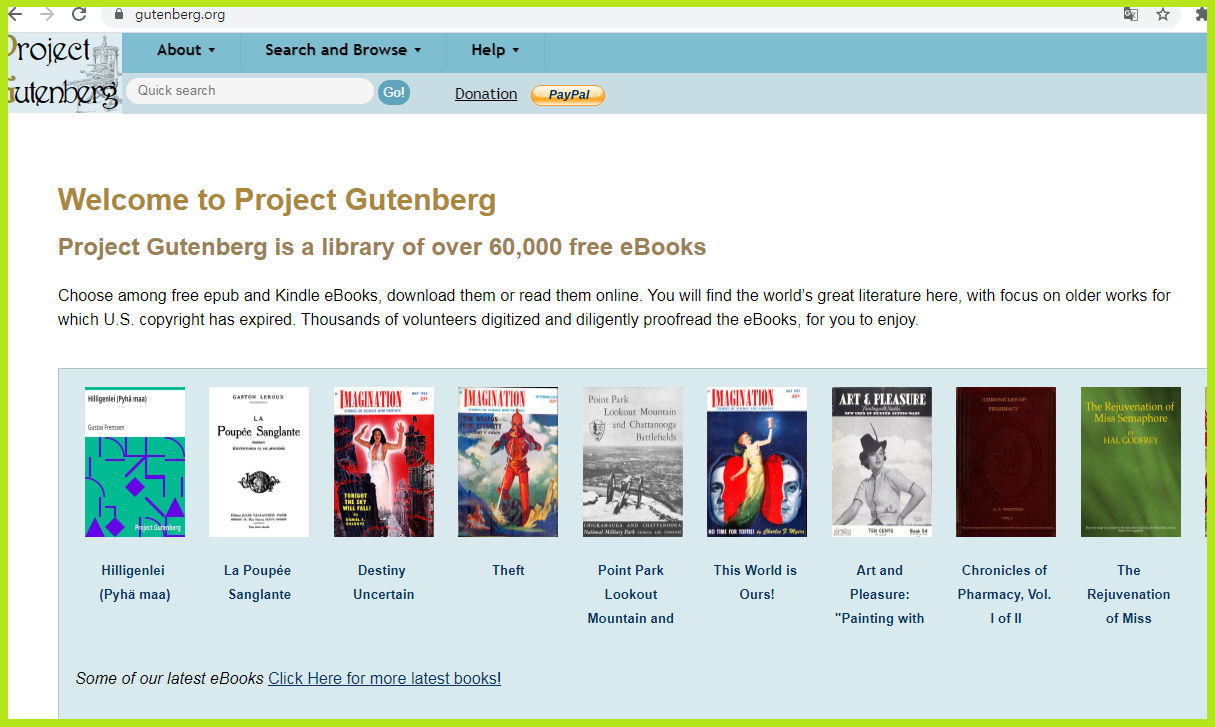Open Art and Pleasure cover image

tap(882, 462)
